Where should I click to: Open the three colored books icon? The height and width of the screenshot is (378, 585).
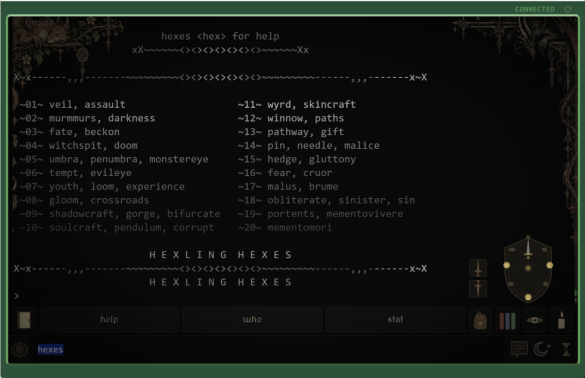[x=507, y=321]
